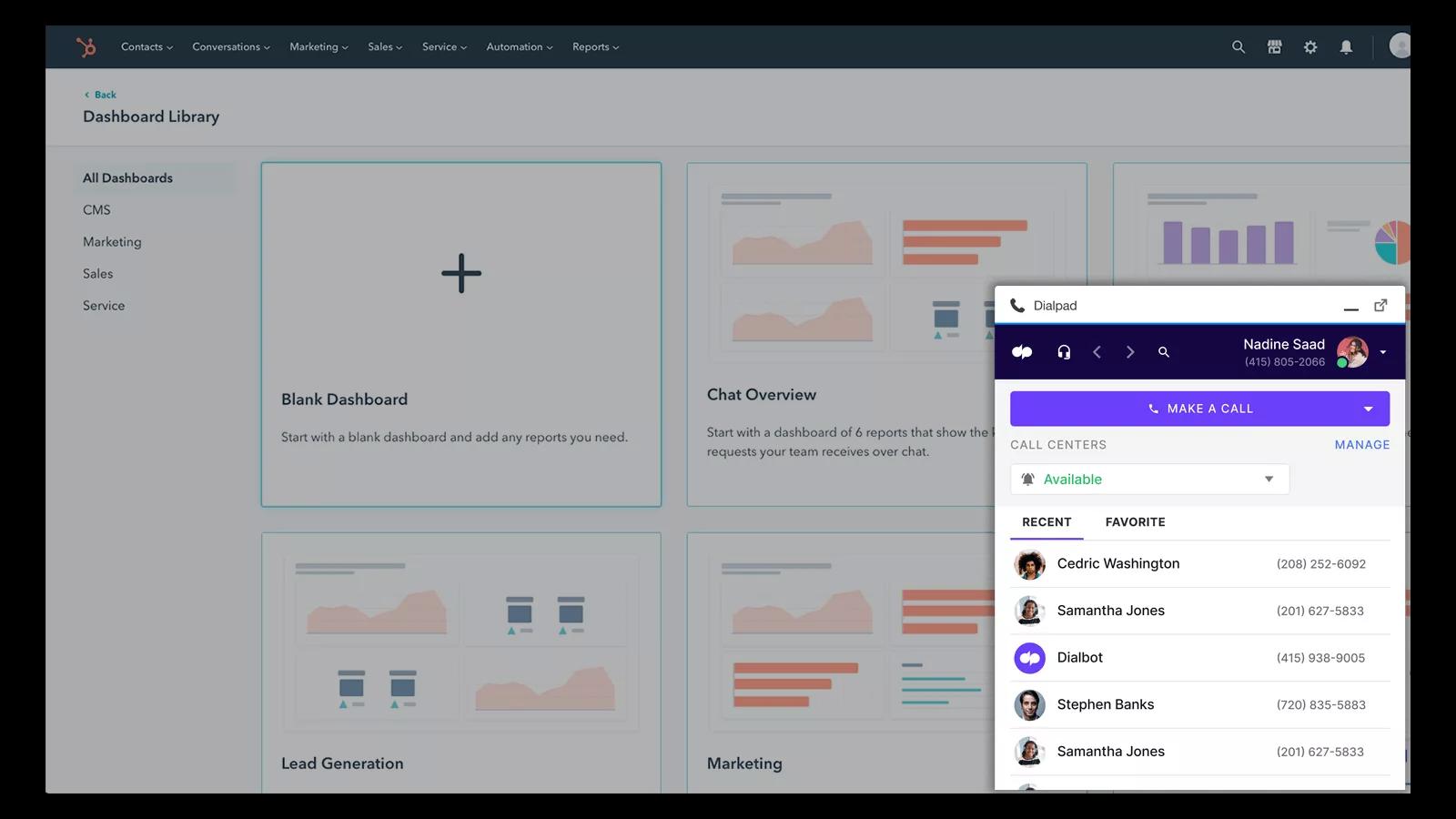This screenshot has height=819, width=1456.
Task: Click the Dialpad logo in purple bar
Action: [x=1022, y=351]
